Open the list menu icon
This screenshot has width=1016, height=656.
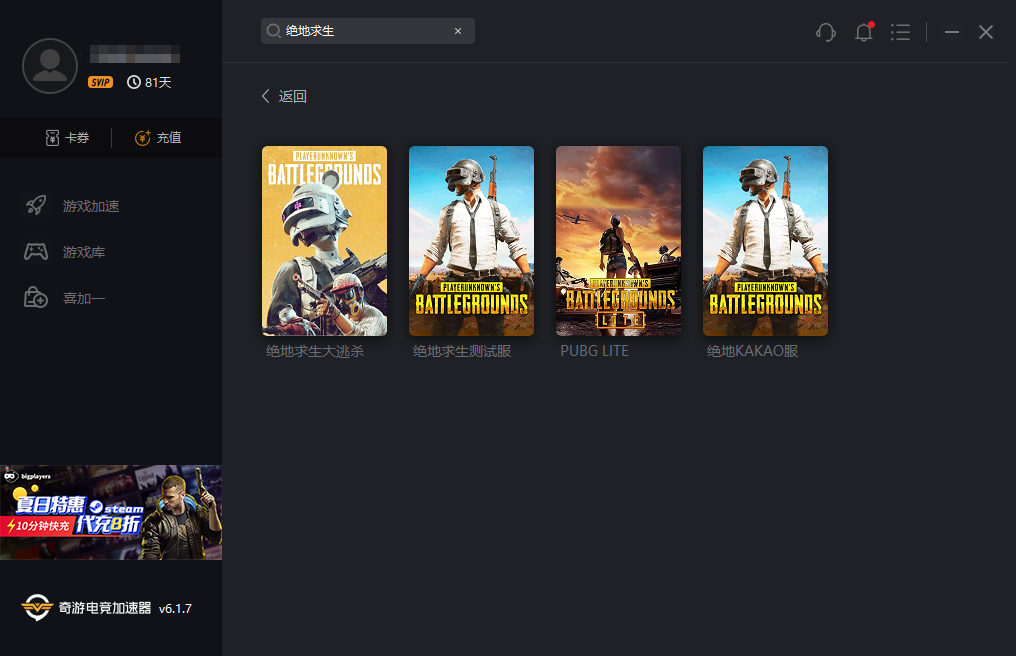pyautogui.click(x=900, y=32)
